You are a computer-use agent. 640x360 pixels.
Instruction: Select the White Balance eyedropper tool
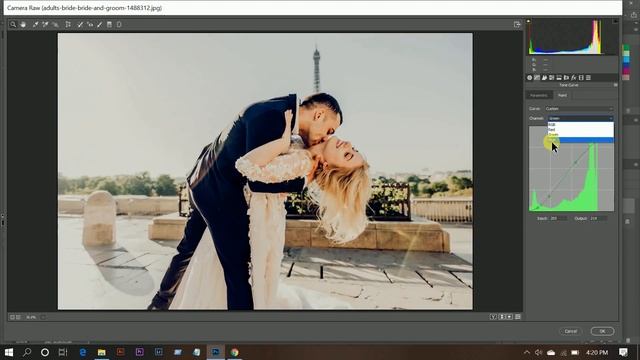36,24
